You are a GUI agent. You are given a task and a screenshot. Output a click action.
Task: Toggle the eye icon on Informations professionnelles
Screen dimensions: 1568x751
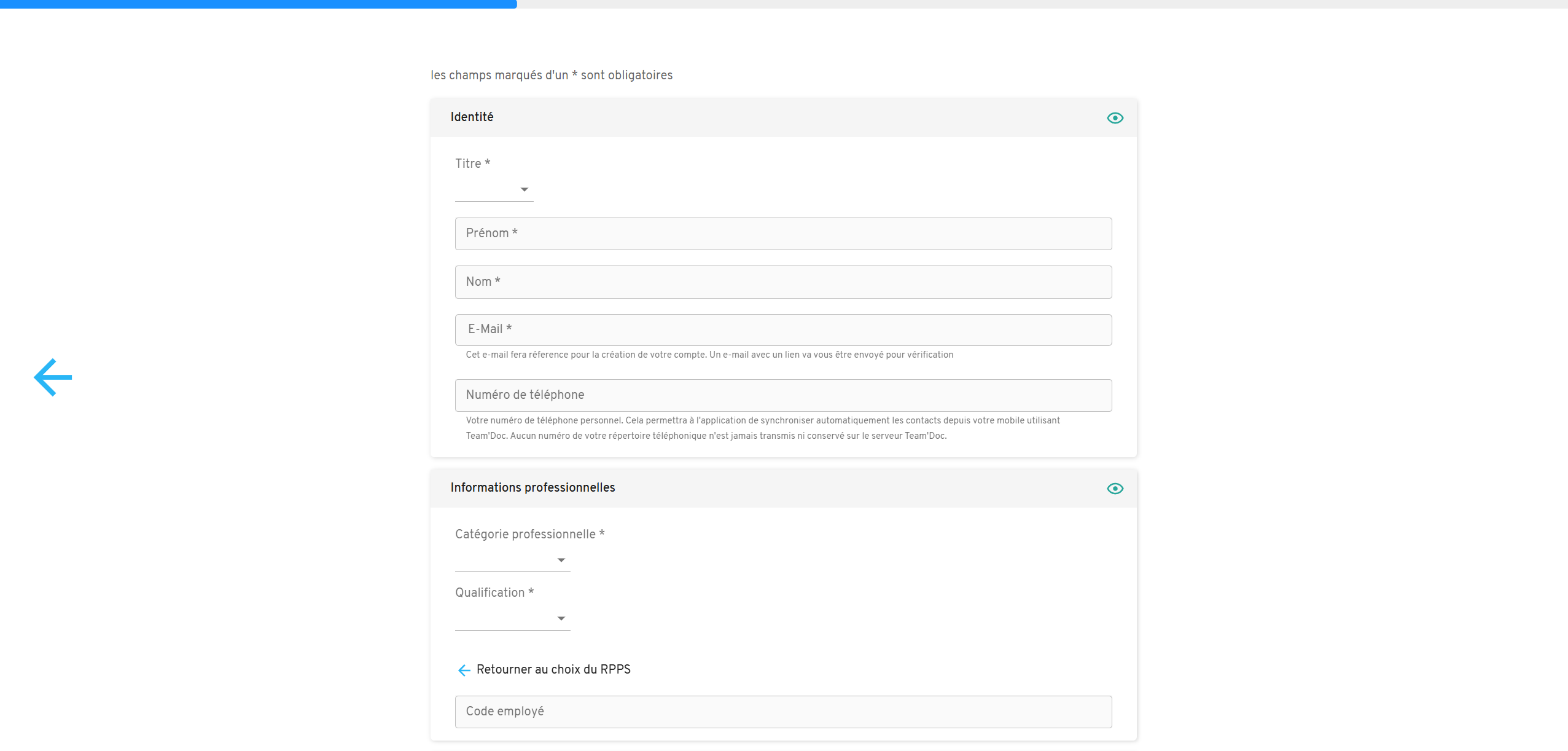click(1115, 488)
